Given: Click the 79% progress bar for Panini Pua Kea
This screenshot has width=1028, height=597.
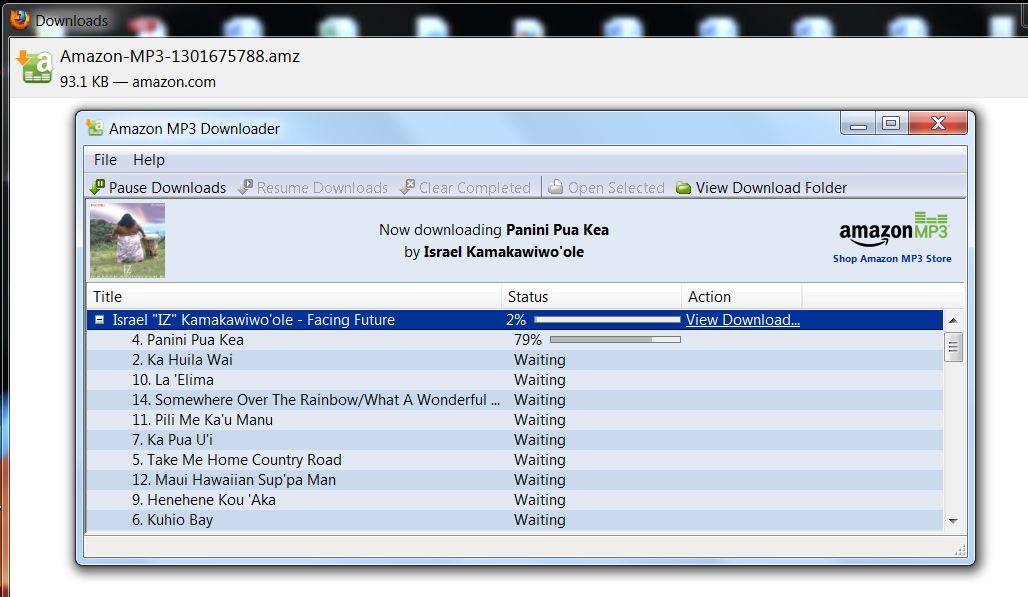Looking at the screenshot, I should point(615,339).
